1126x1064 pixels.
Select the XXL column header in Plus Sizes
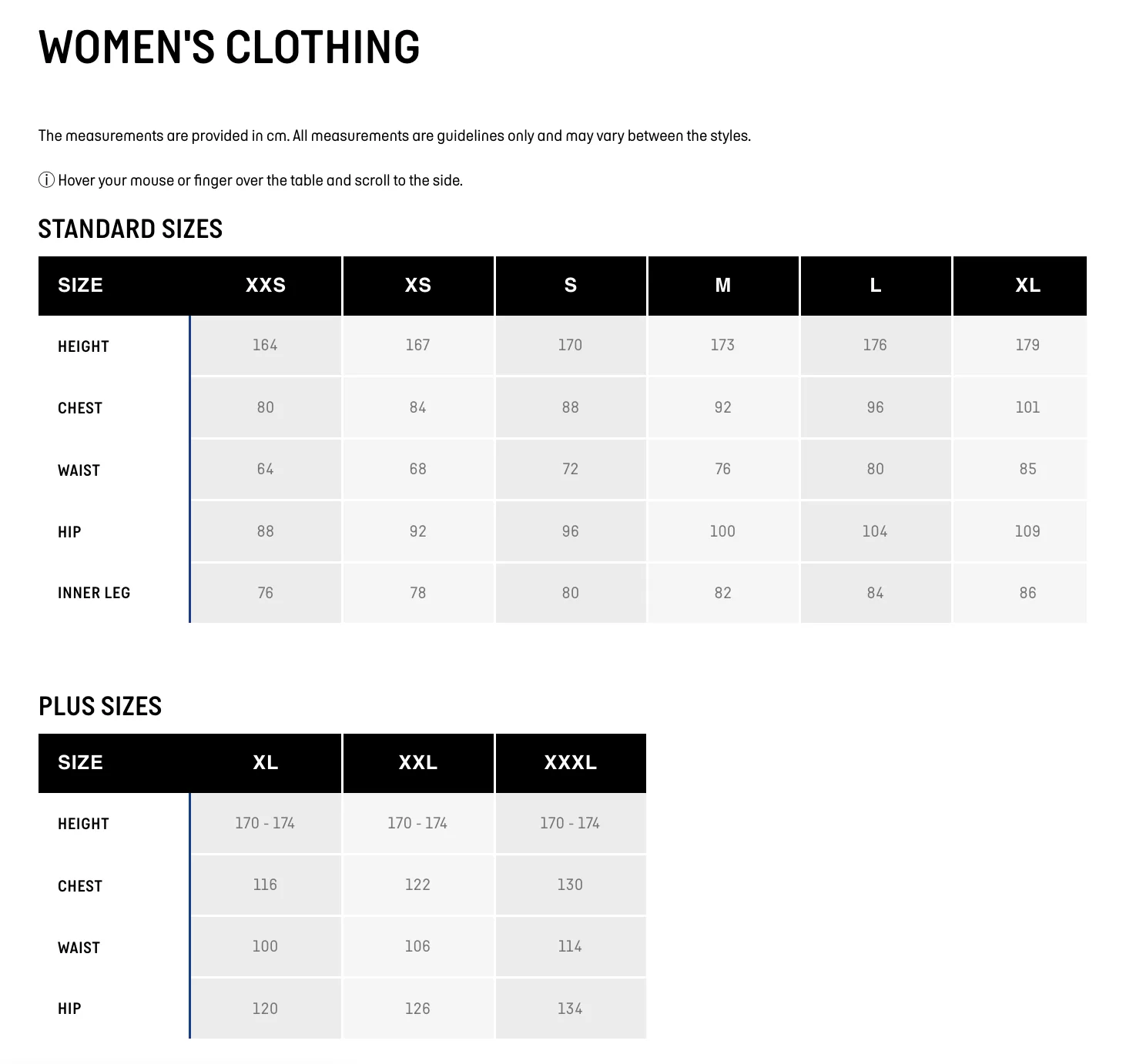[x=418, y=763]
